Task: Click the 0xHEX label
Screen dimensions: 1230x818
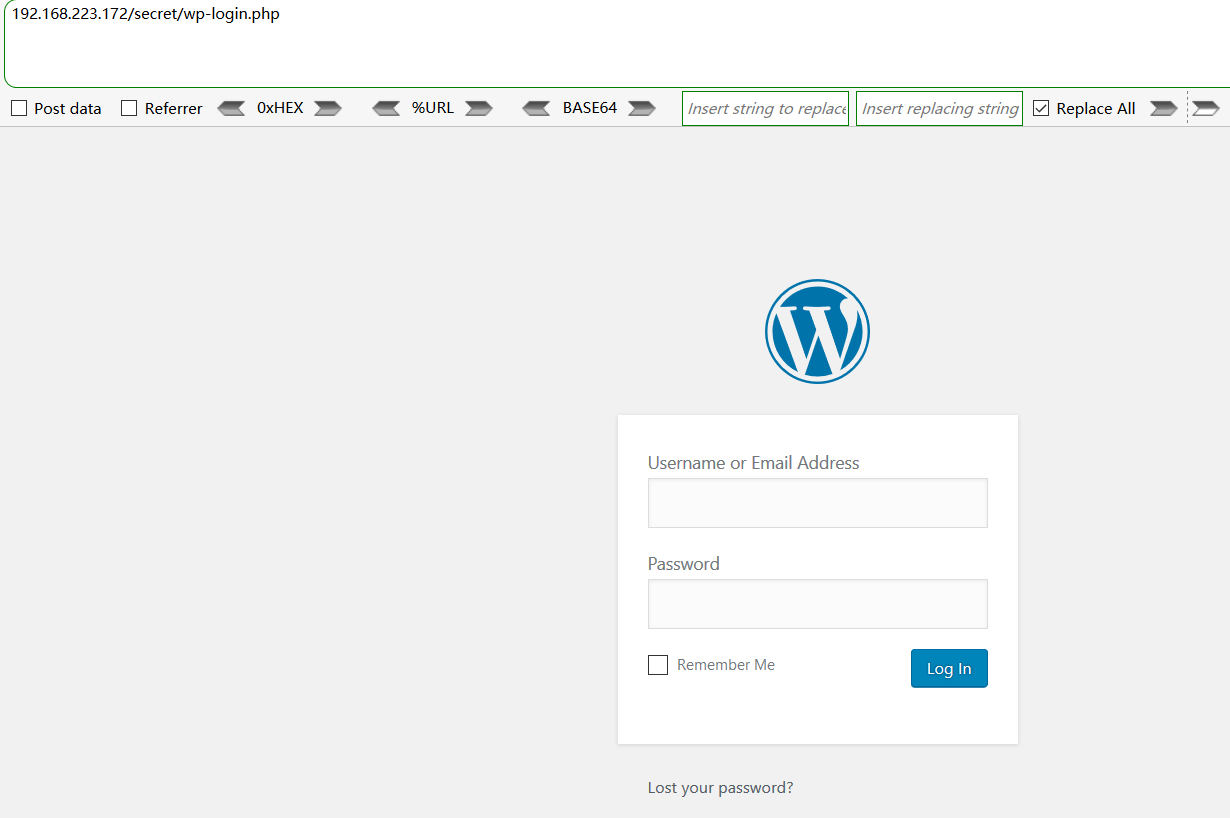Action: coord(280,108)
